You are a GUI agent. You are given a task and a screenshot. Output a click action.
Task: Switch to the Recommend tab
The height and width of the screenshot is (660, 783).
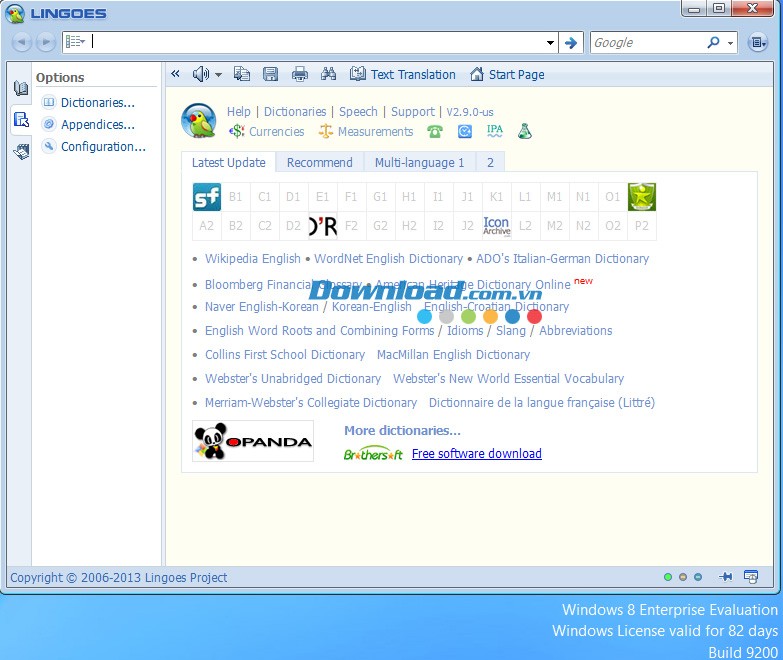[x=319, y=162]
